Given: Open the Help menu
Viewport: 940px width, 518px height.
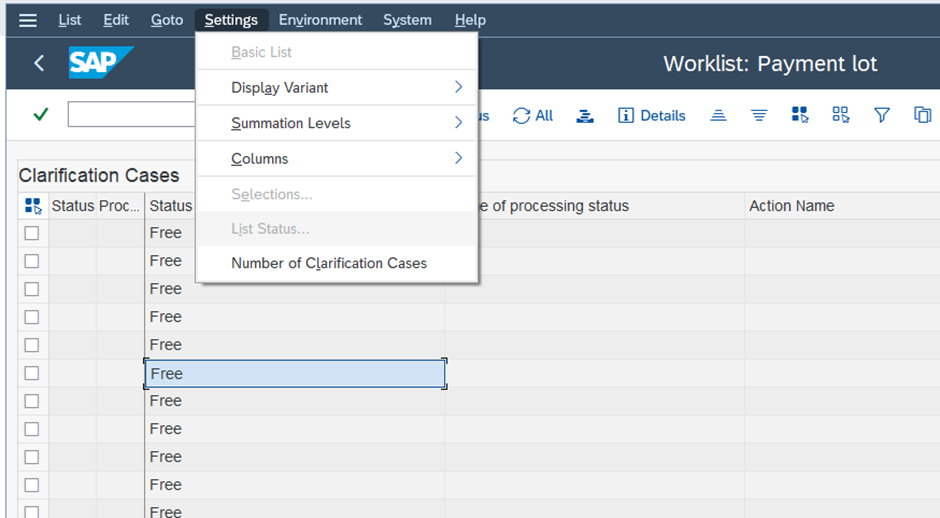Looking at the screenshot, I should [470, 20].
